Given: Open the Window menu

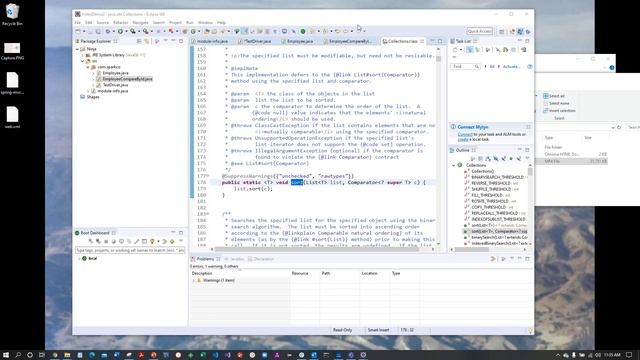Looking at the screenshot, I should click(x=205, y=22).
